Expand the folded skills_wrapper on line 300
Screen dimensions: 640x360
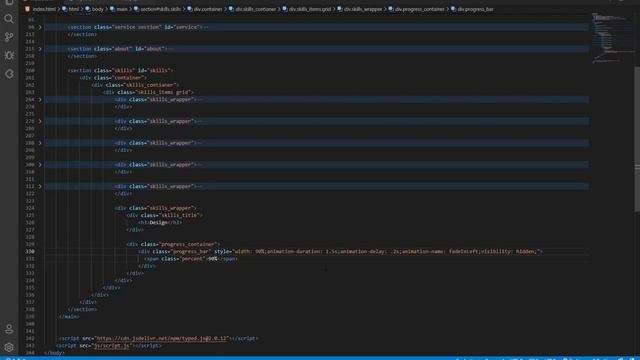40,164
